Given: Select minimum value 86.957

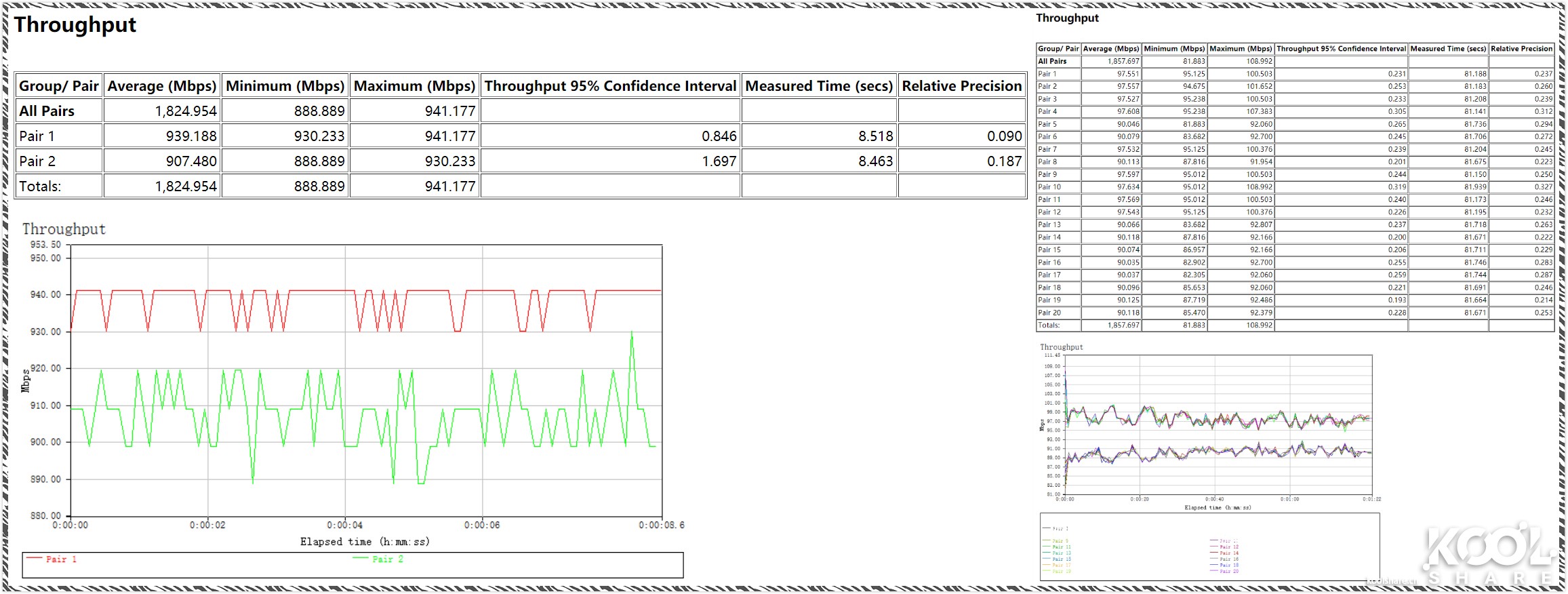Looking at the screenshot, I should pos(1194,250).
